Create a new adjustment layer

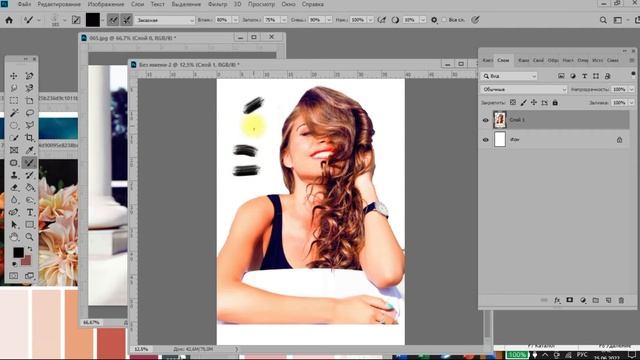583,300
